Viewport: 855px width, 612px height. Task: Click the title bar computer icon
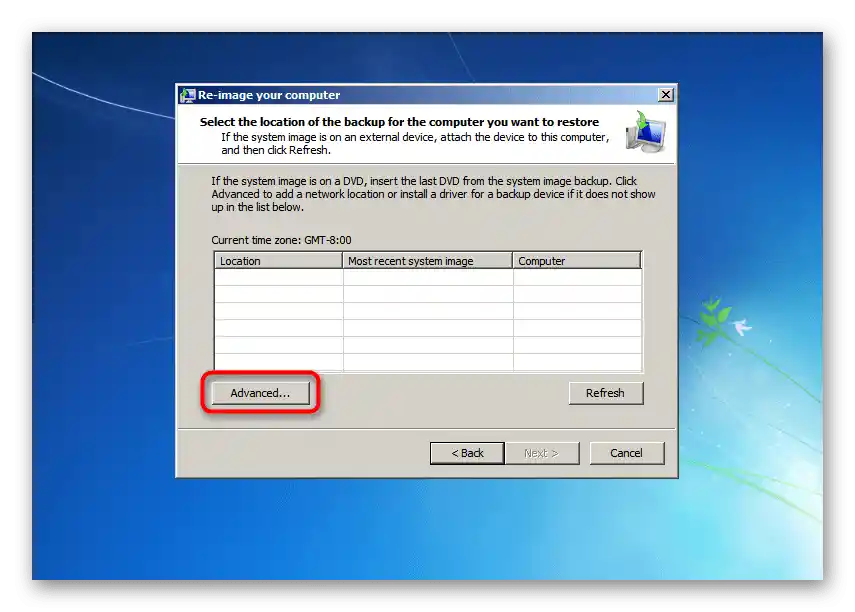(x=188, y=95)
